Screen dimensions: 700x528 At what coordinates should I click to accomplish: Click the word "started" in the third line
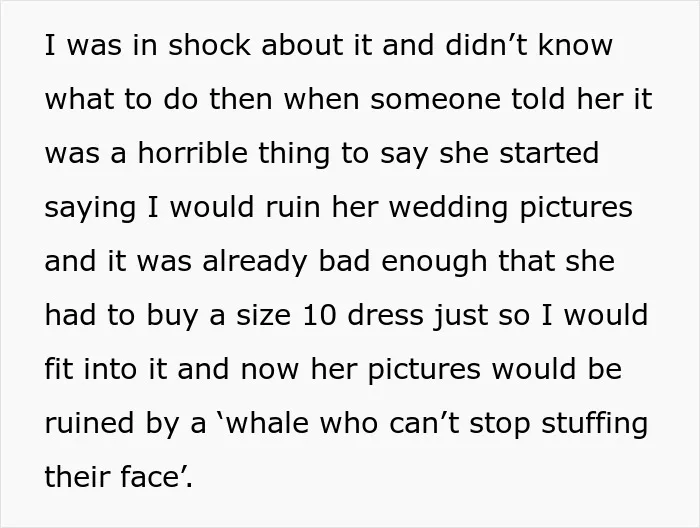549,153
